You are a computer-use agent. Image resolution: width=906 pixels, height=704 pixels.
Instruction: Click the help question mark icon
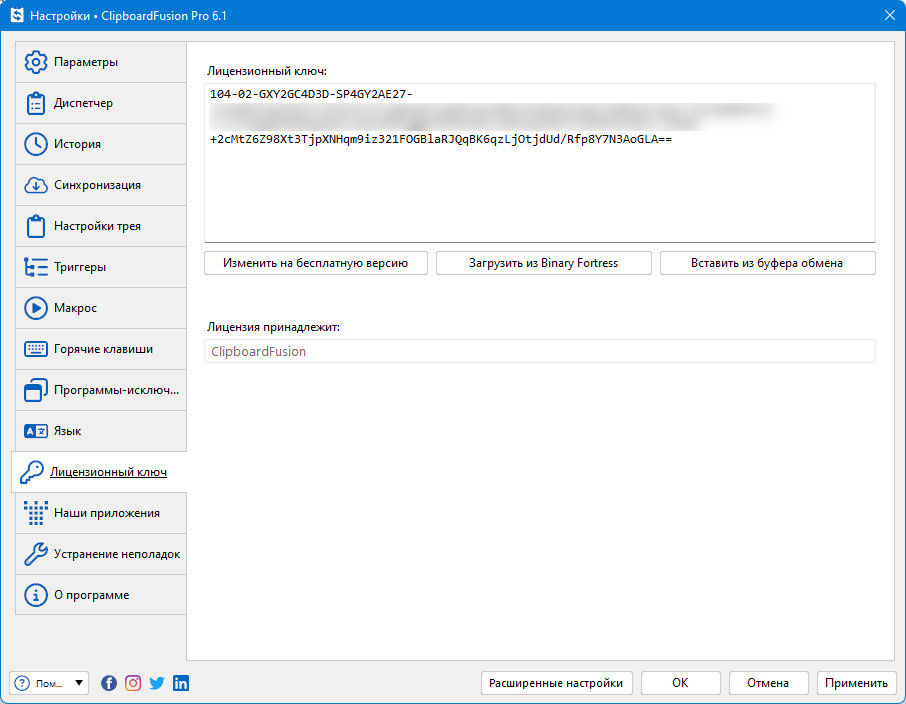(x=22, y=683)
